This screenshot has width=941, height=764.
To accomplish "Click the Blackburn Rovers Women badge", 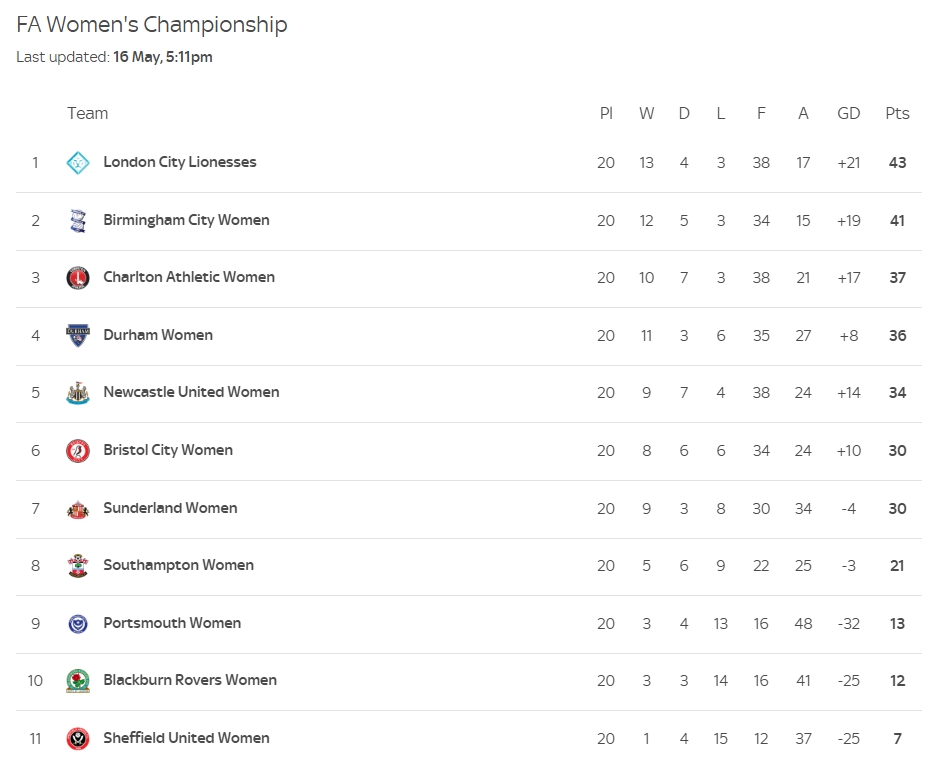I will pyautogui.click(x=78, y=681).
